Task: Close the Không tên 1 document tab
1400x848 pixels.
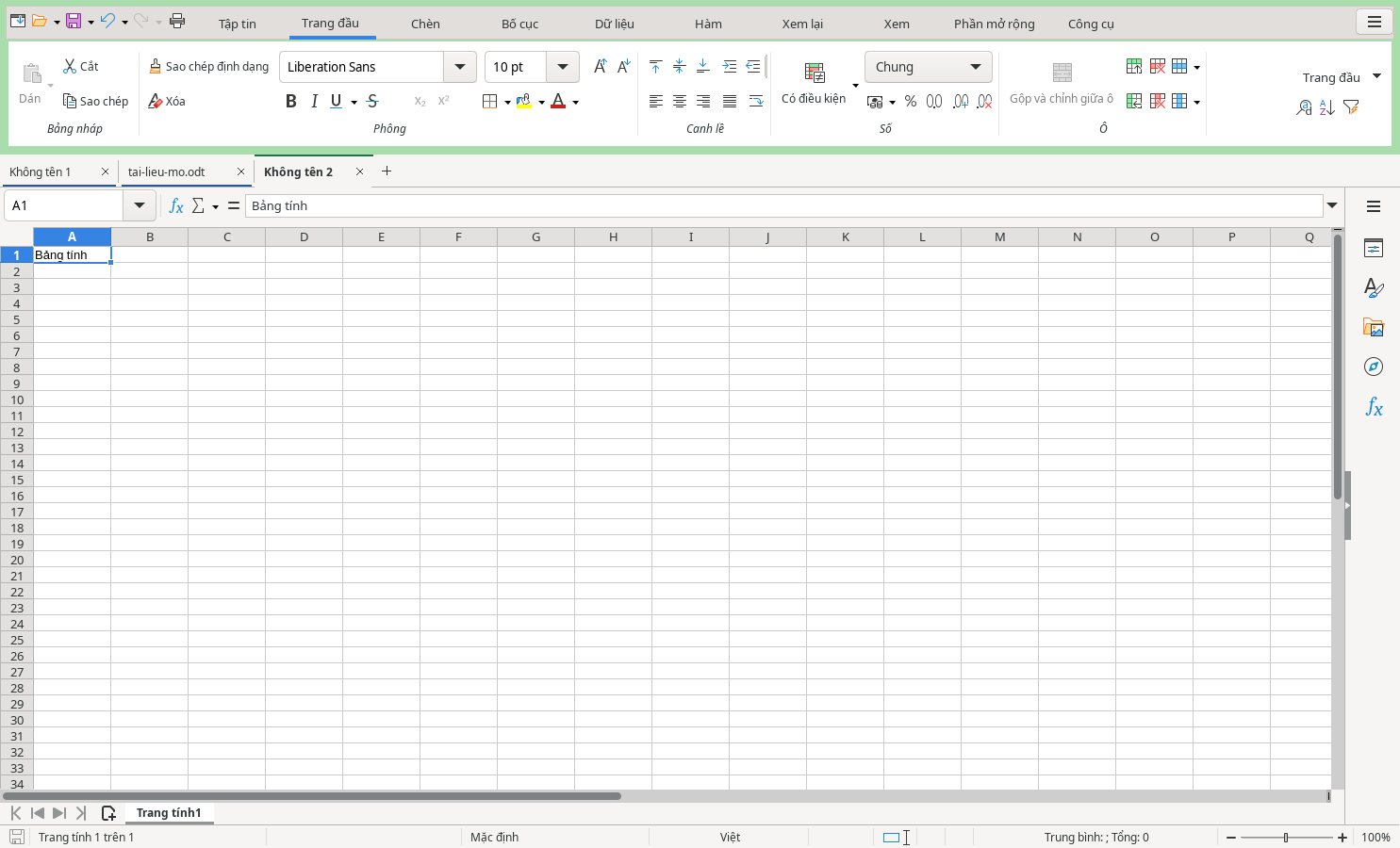Action: (105, 171)
